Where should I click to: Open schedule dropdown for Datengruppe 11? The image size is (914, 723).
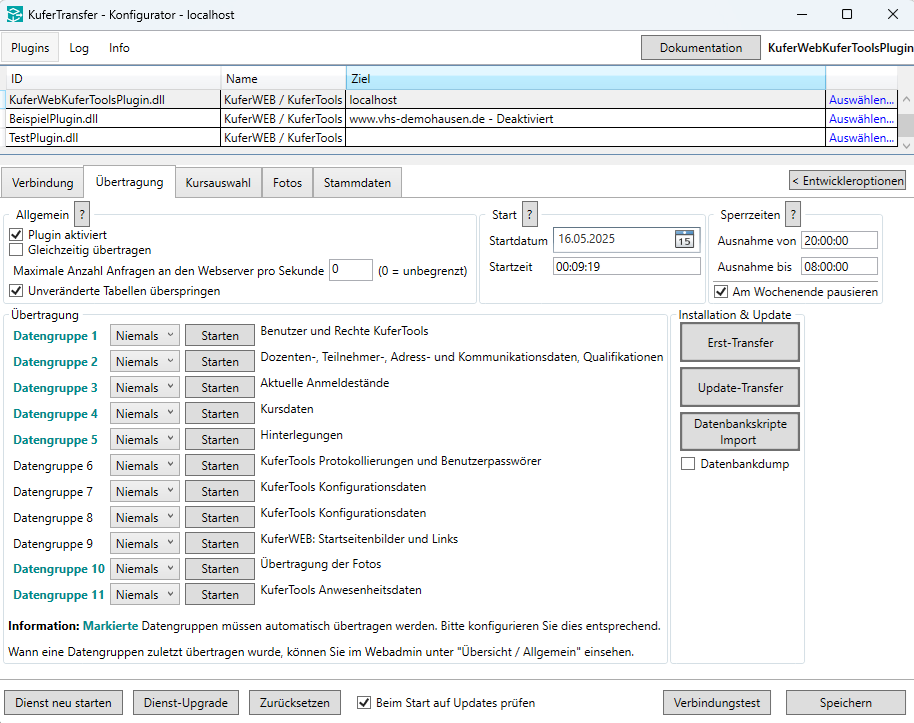pos(145,595)
